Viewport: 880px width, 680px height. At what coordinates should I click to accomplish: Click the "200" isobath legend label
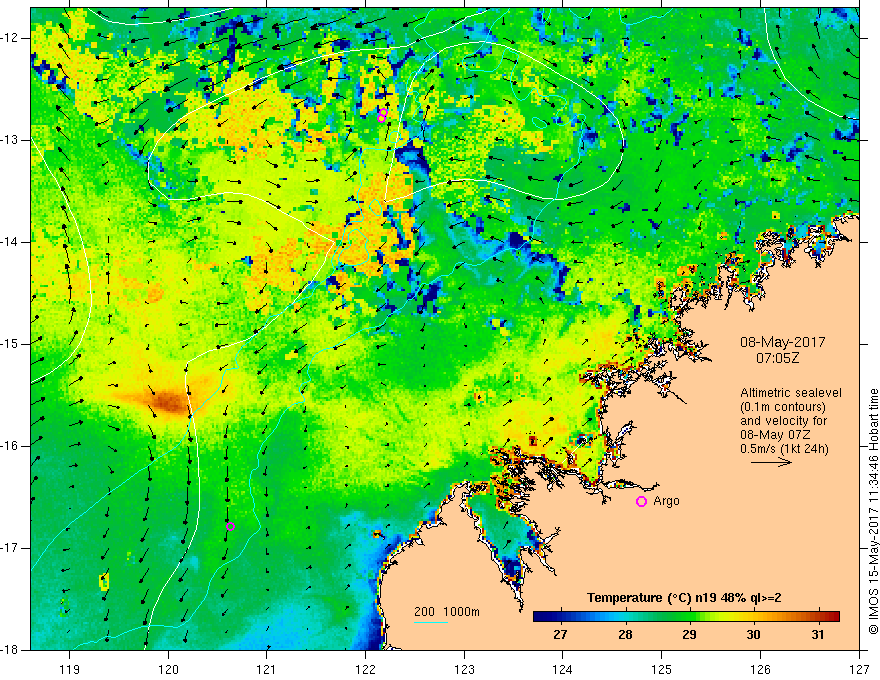click(424, 612)
